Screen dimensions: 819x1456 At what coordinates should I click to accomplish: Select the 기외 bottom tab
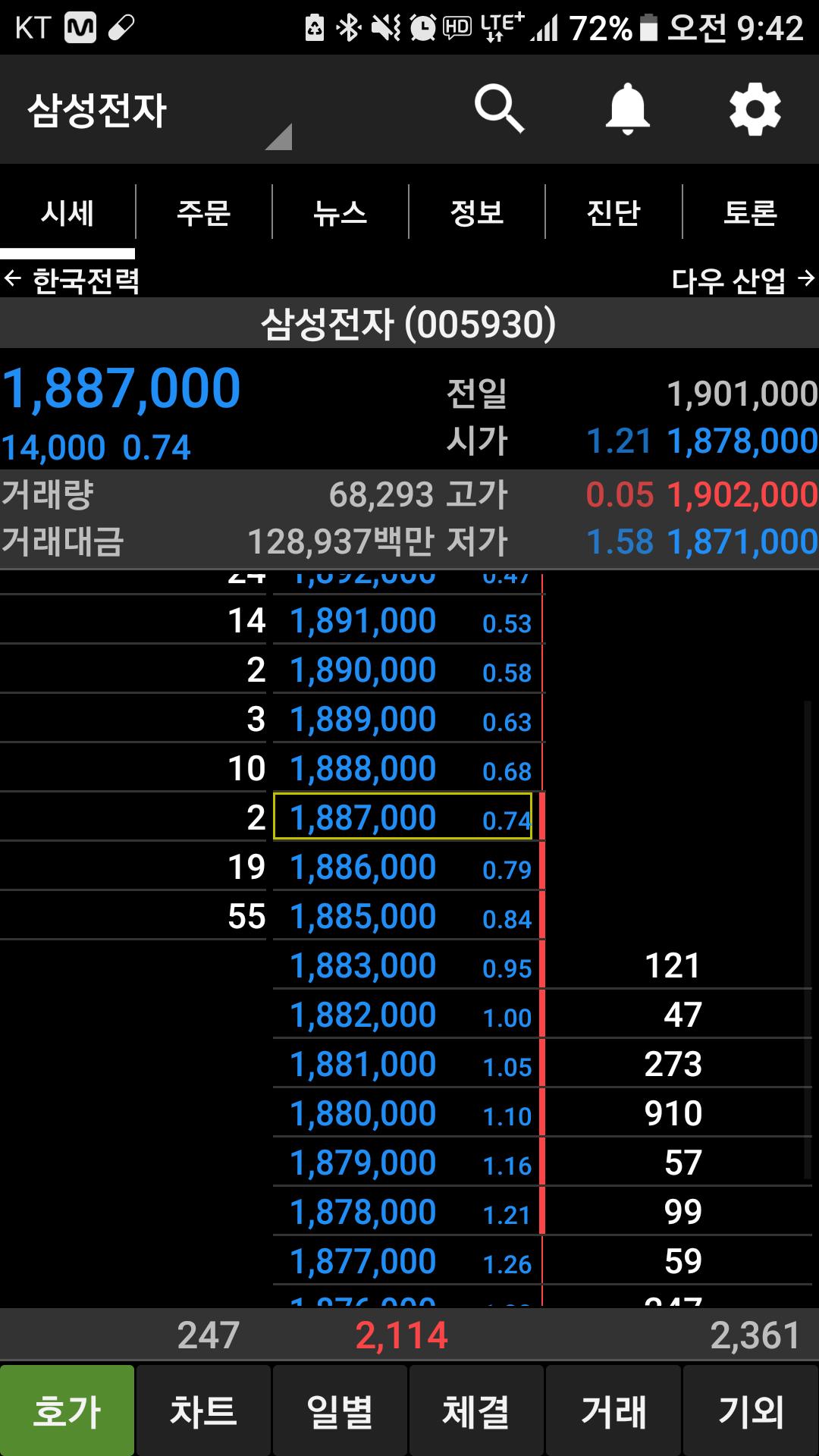(x=750, y=1411)
